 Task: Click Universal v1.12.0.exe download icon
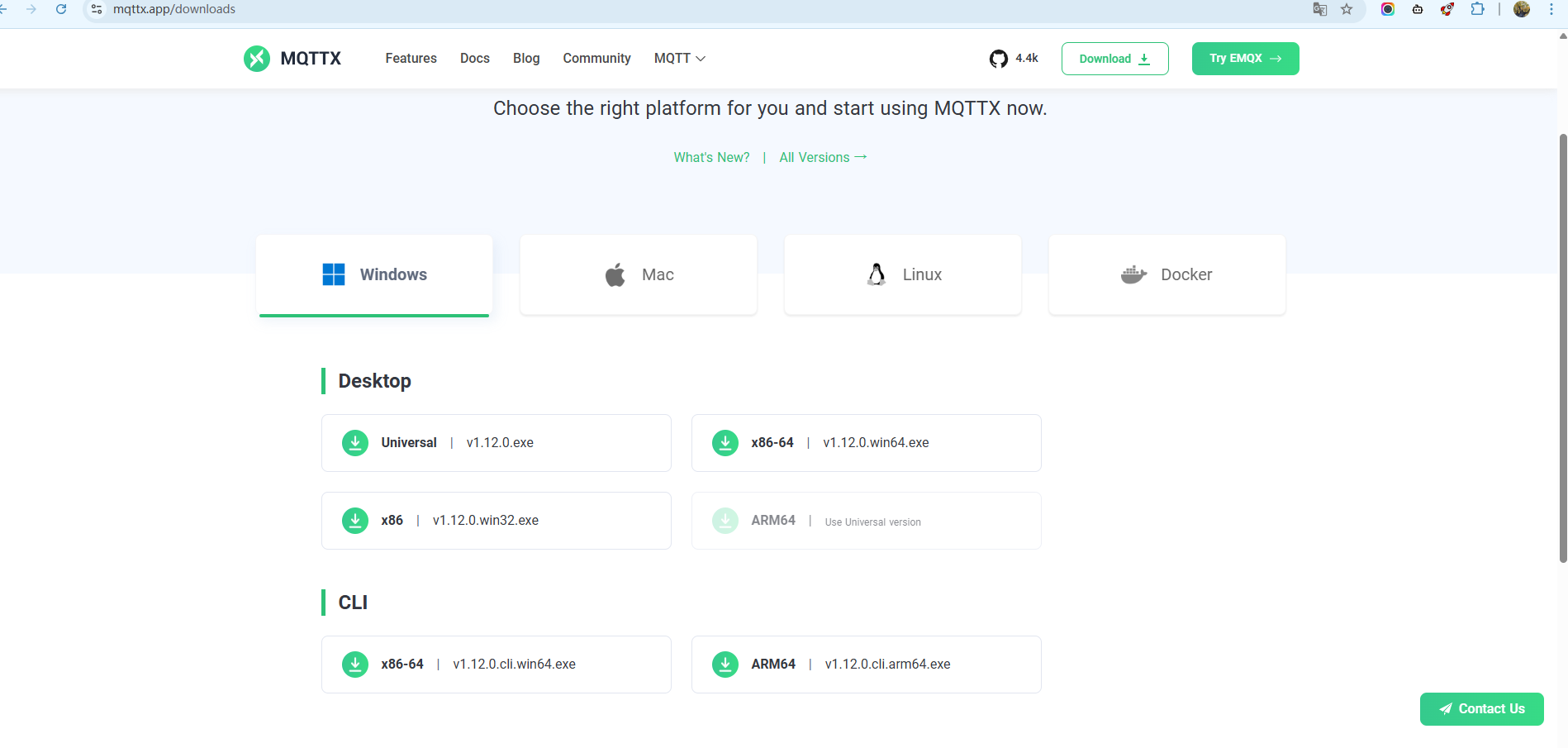tap(355, 443)
